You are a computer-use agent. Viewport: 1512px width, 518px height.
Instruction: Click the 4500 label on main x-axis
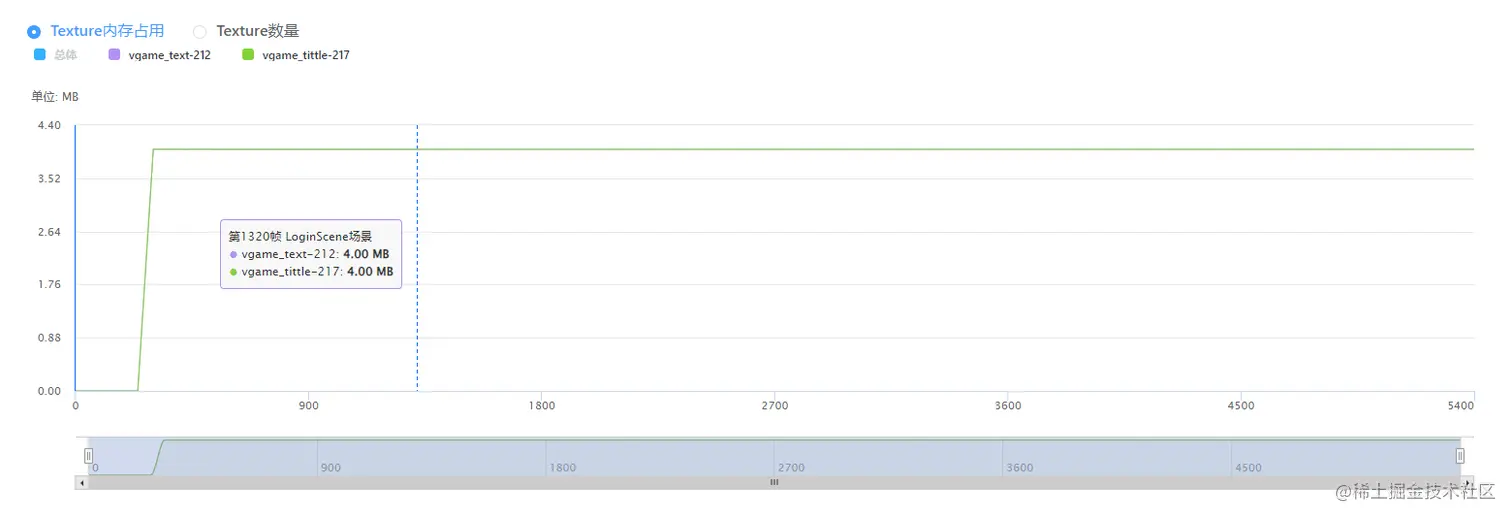click(x=1241, y=406)
